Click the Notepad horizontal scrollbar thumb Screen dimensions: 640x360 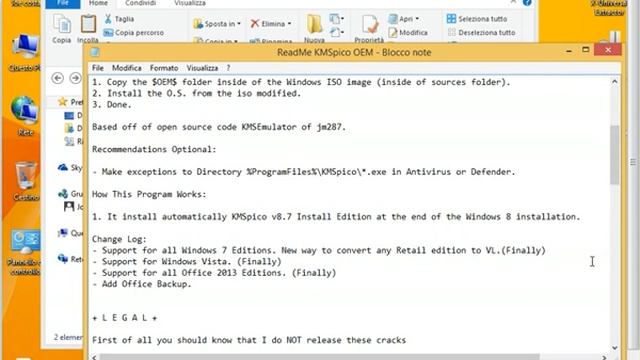[320, 357]
